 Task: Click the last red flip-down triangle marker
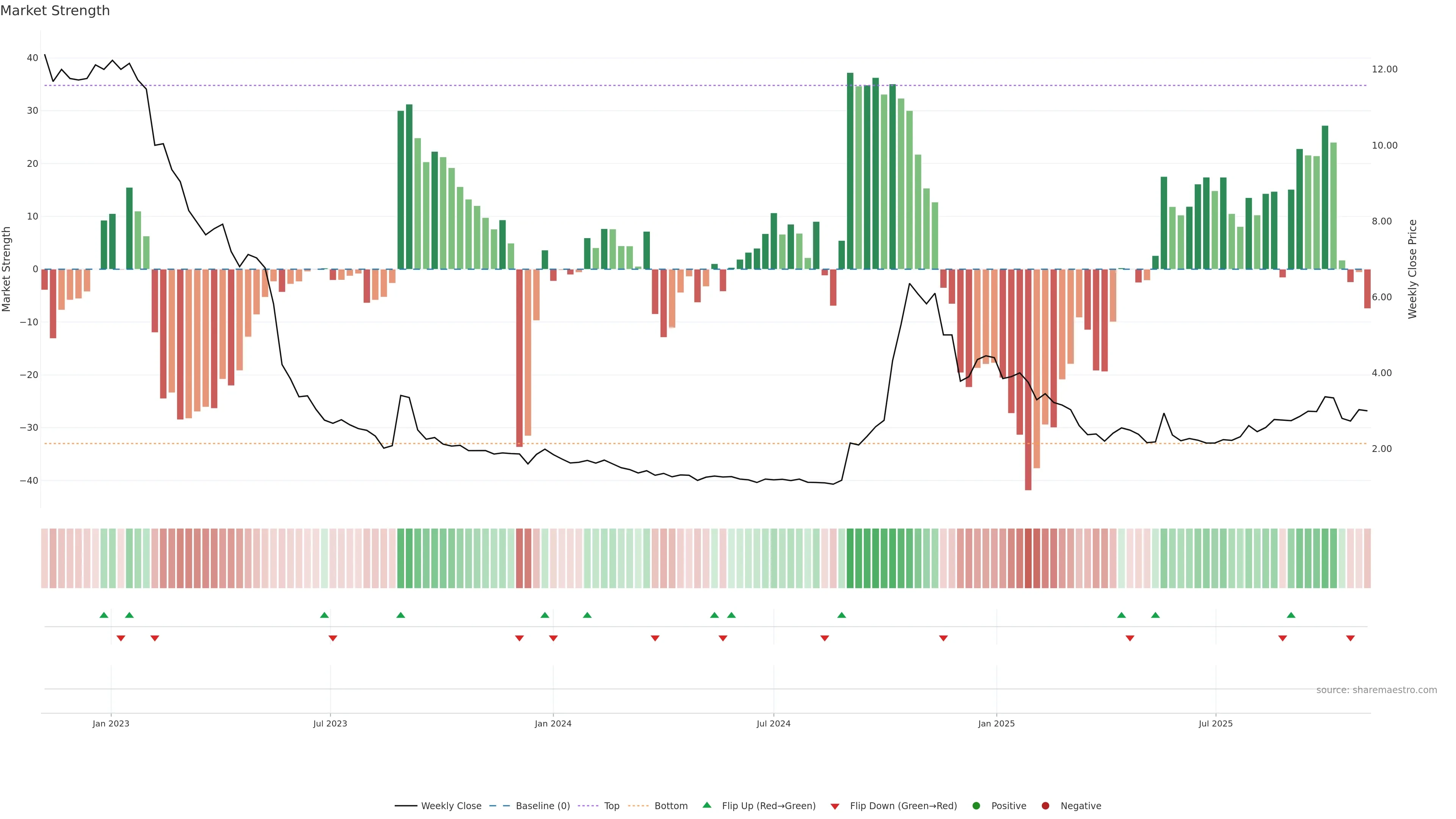pyautogui.click(x=1350, y=638)
